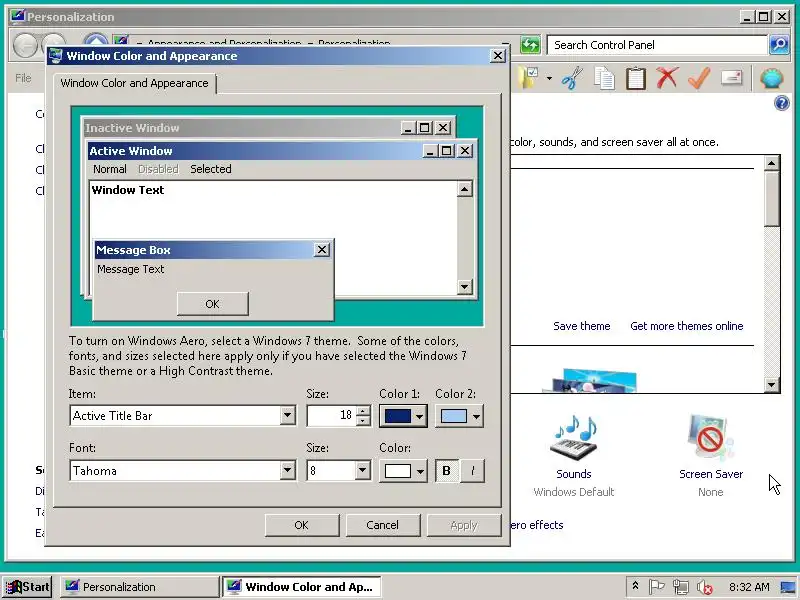Click the Show desktop icon at taskbar end
Image resolution: width=800 pixels, height=600 pixels.
point(788,587)
